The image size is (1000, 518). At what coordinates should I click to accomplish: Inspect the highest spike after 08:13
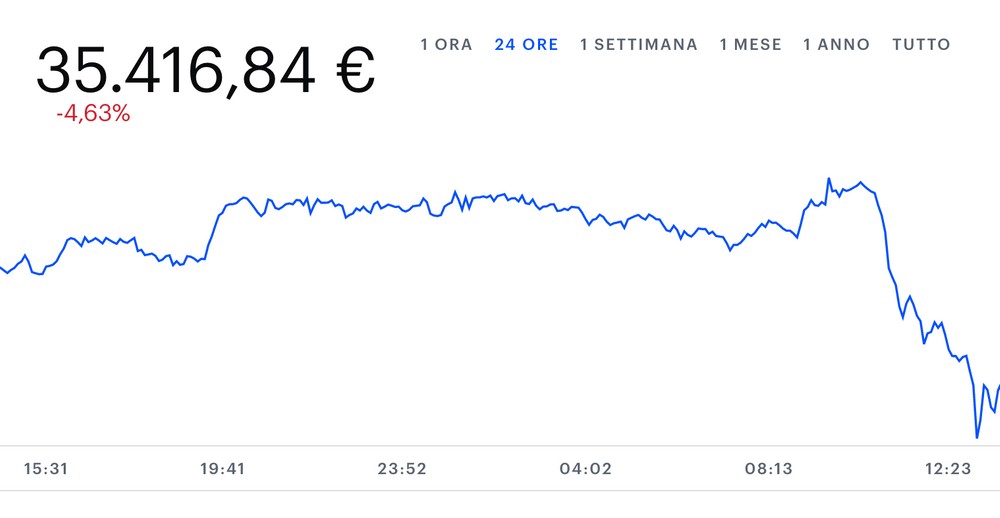coord(828,179)
